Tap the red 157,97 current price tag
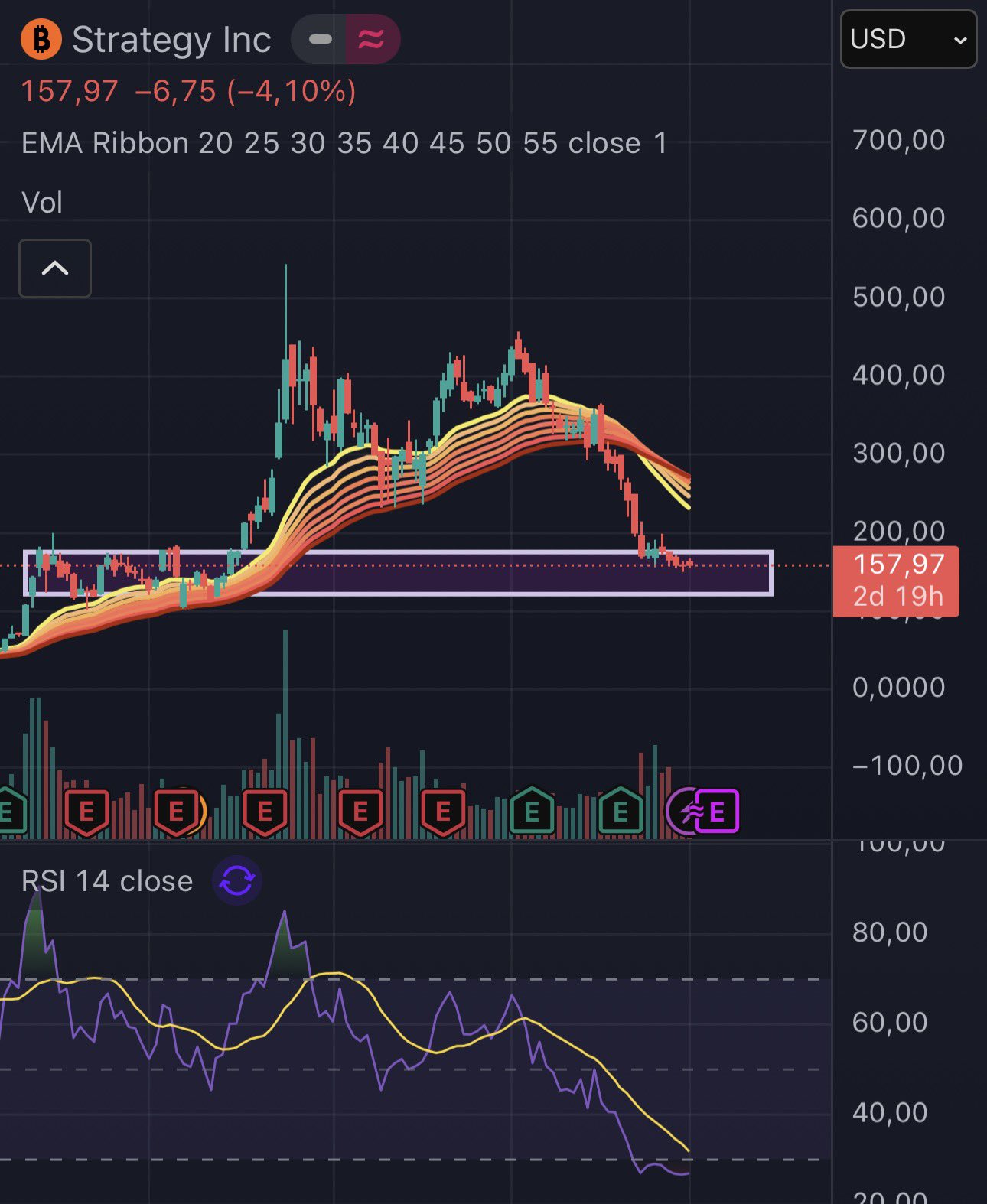Viewport: 987px width, 1204px height. [896, 581]
